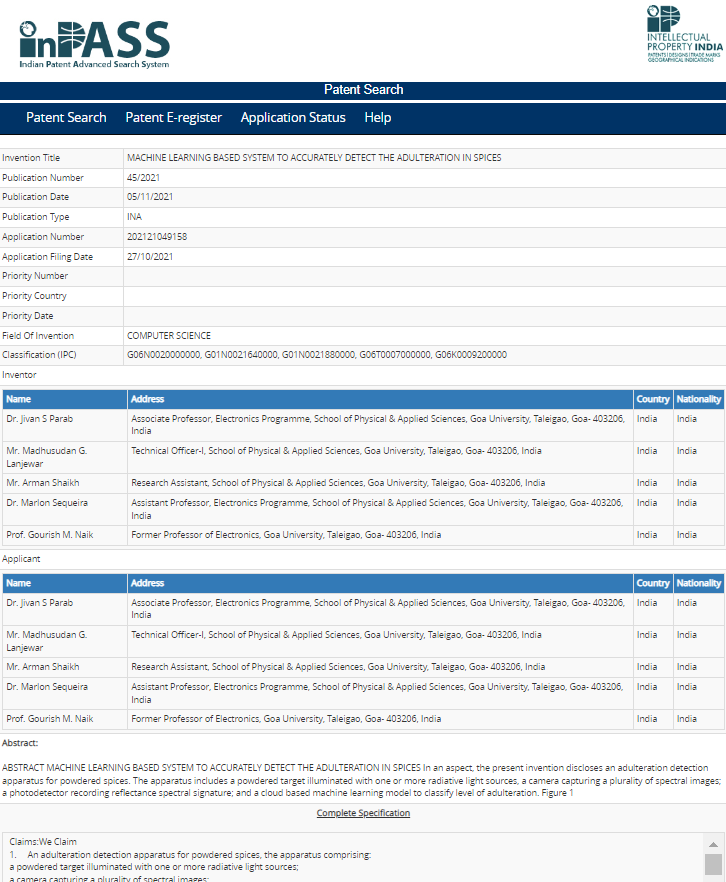Click the Research Assistant address in Inventor table
Viewport: 726px width, 882px height.
point(338,483)
